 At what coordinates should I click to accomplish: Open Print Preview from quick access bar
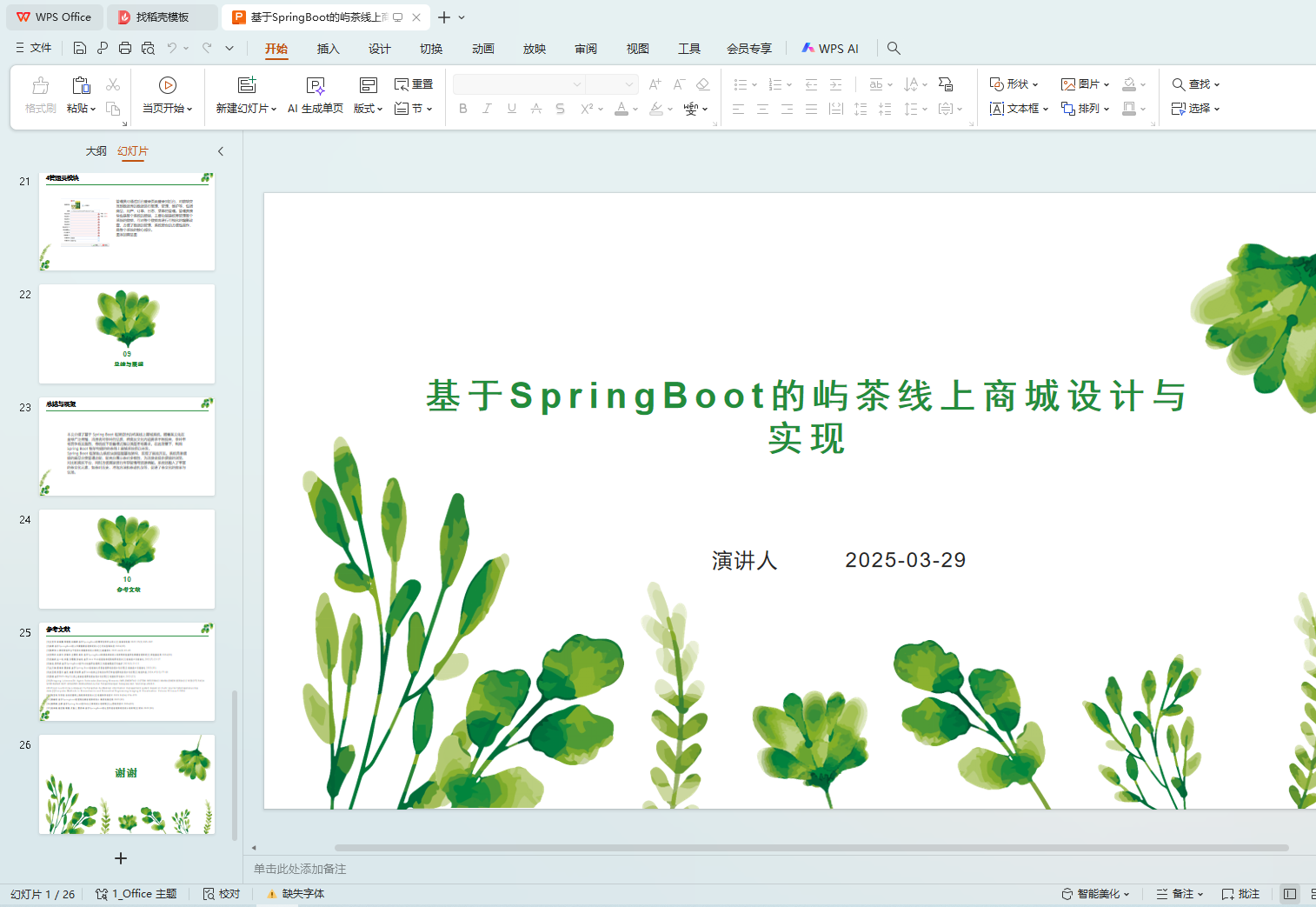tap(148, 49)
